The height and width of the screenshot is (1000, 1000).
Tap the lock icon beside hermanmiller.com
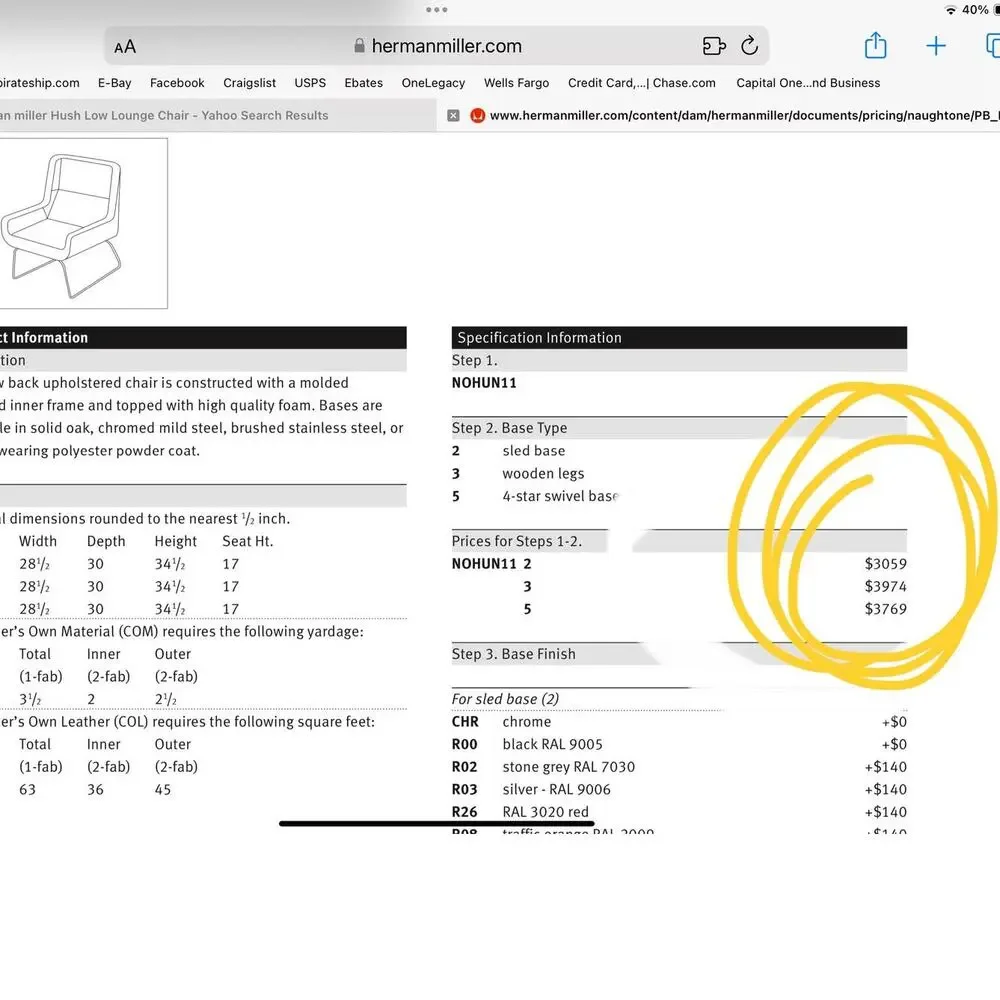[360, 45]
